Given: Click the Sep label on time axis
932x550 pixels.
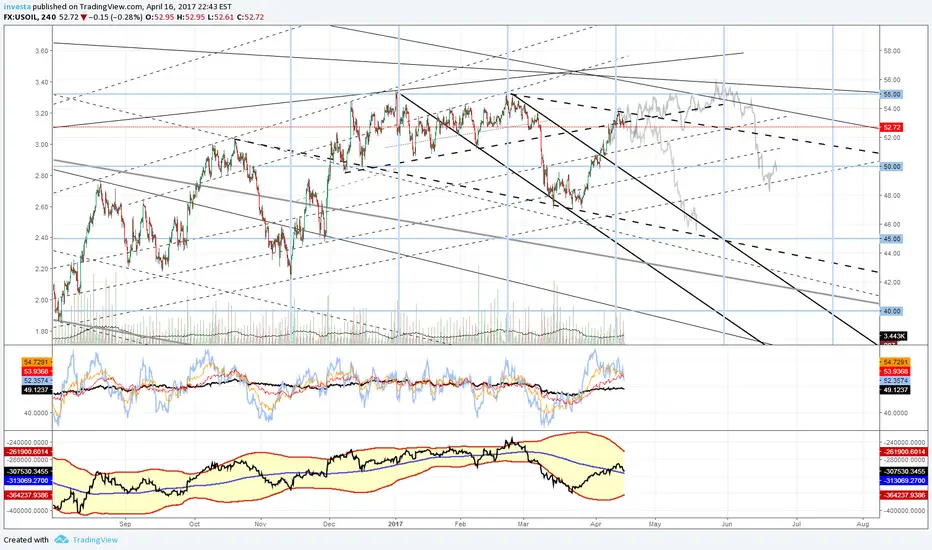Looking at the screenshot, I should [125, 524].
